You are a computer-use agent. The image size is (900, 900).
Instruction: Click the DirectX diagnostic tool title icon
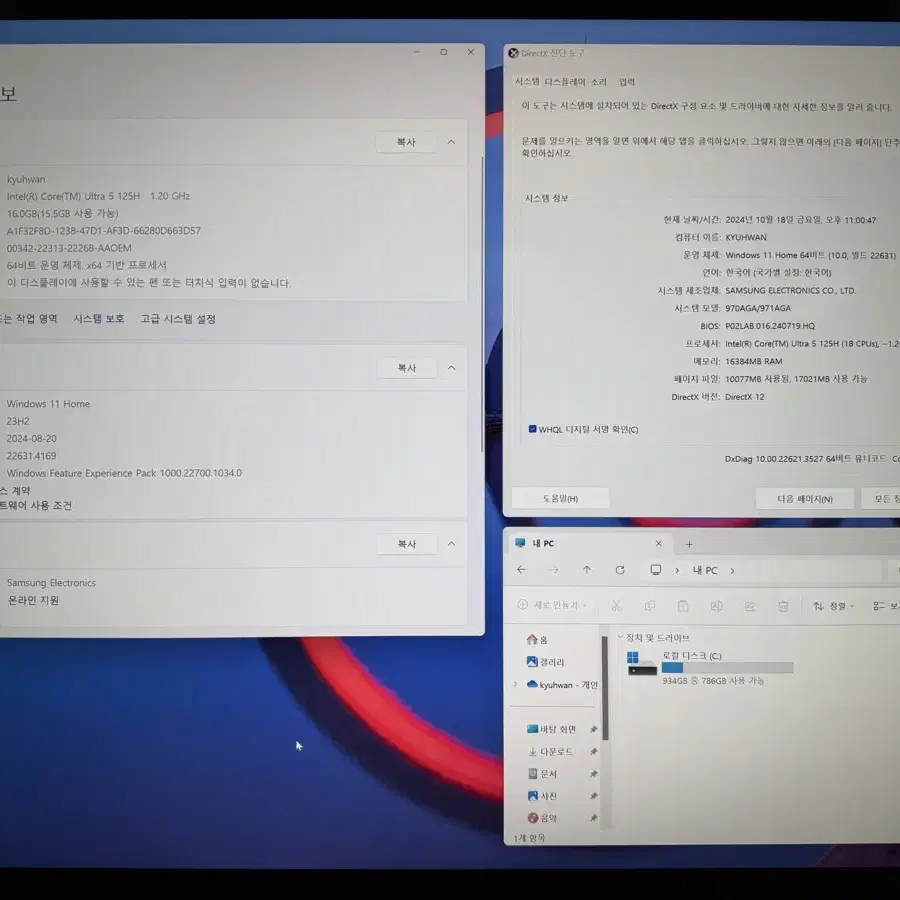pos(513,53)
